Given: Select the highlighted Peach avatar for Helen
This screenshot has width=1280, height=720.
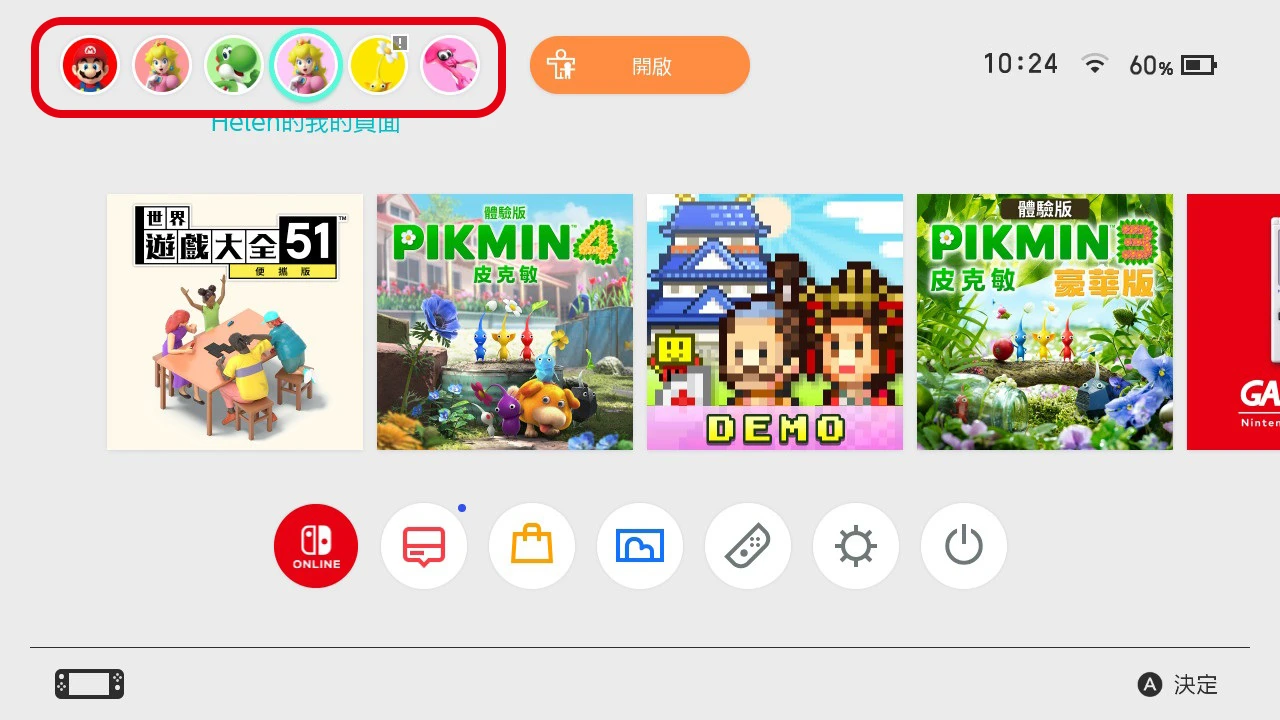Looking at the screenshot, I should click(306, 65).
